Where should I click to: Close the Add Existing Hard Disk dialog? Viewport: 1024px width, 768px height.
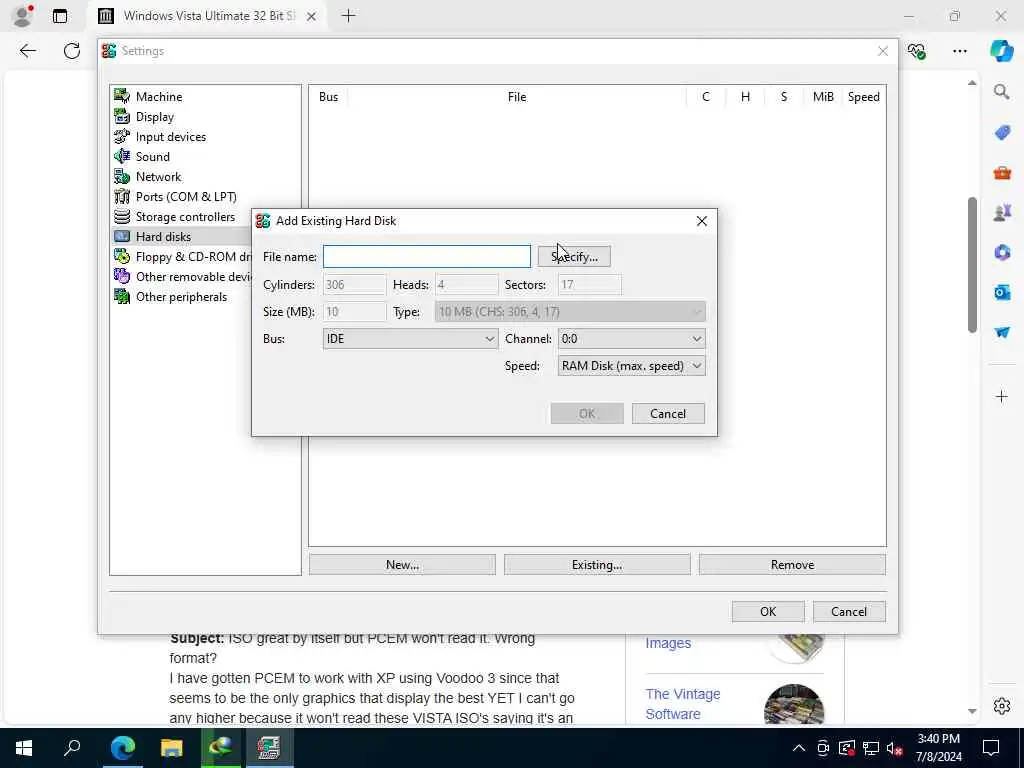701,221
